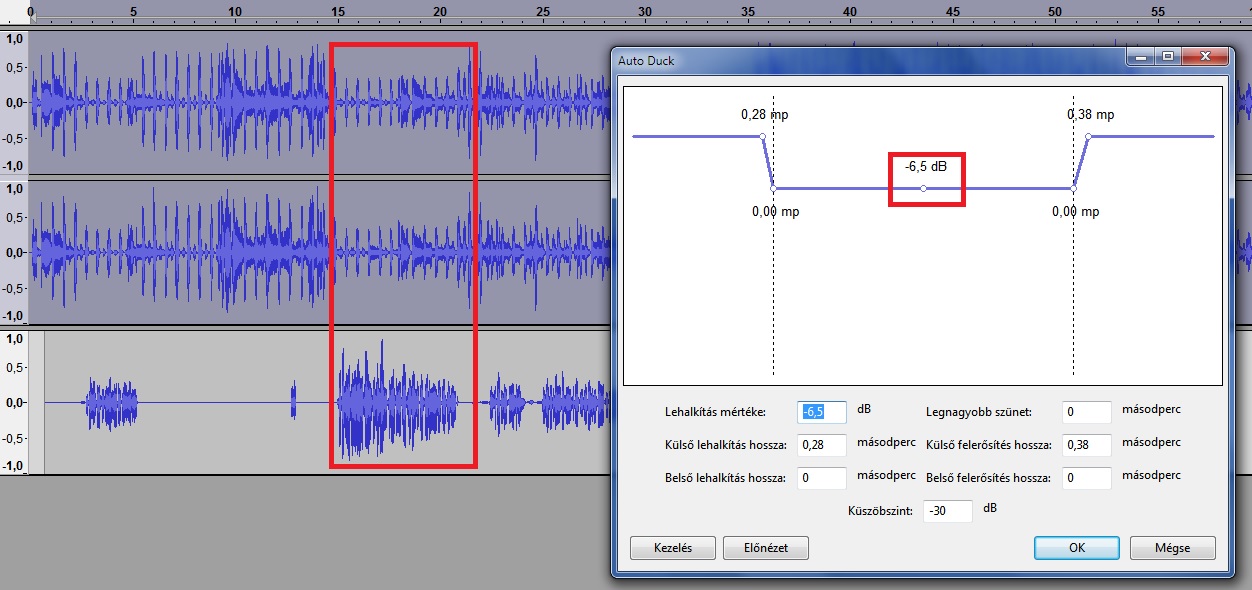Click the Mégse cancel button
This screenshot has width=1252, height=590.
coord(1173,548)
